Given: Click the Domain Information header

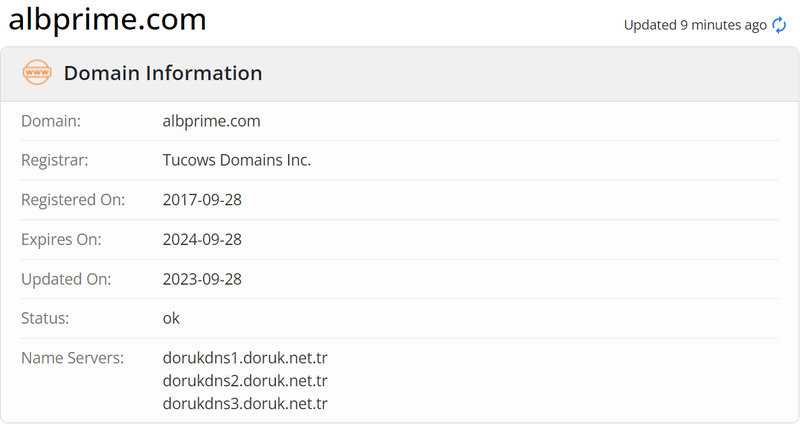Looking at the screenshot, I should coord(163,73).
